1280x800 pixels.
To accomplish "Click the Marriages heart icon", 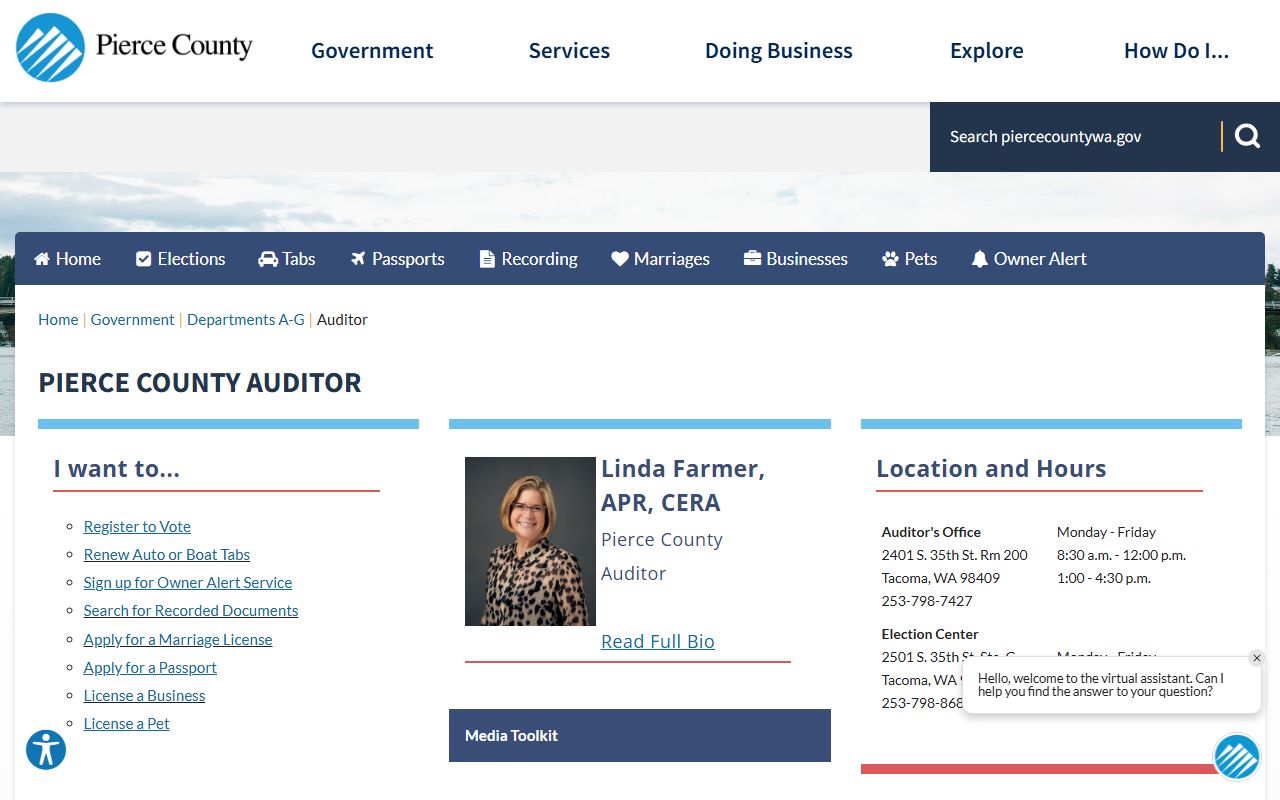I will [x=620, y=259].
